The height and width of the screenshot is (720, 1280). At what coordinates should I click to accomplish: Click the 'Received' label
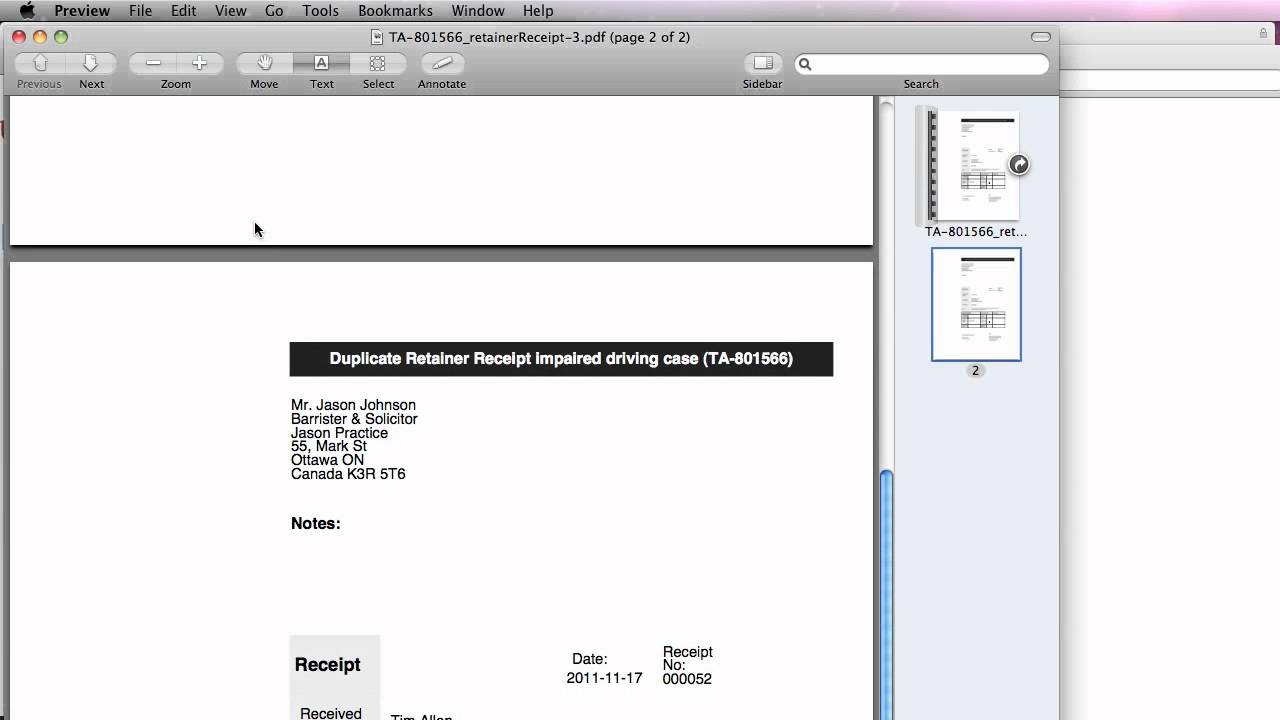point(331,713)
